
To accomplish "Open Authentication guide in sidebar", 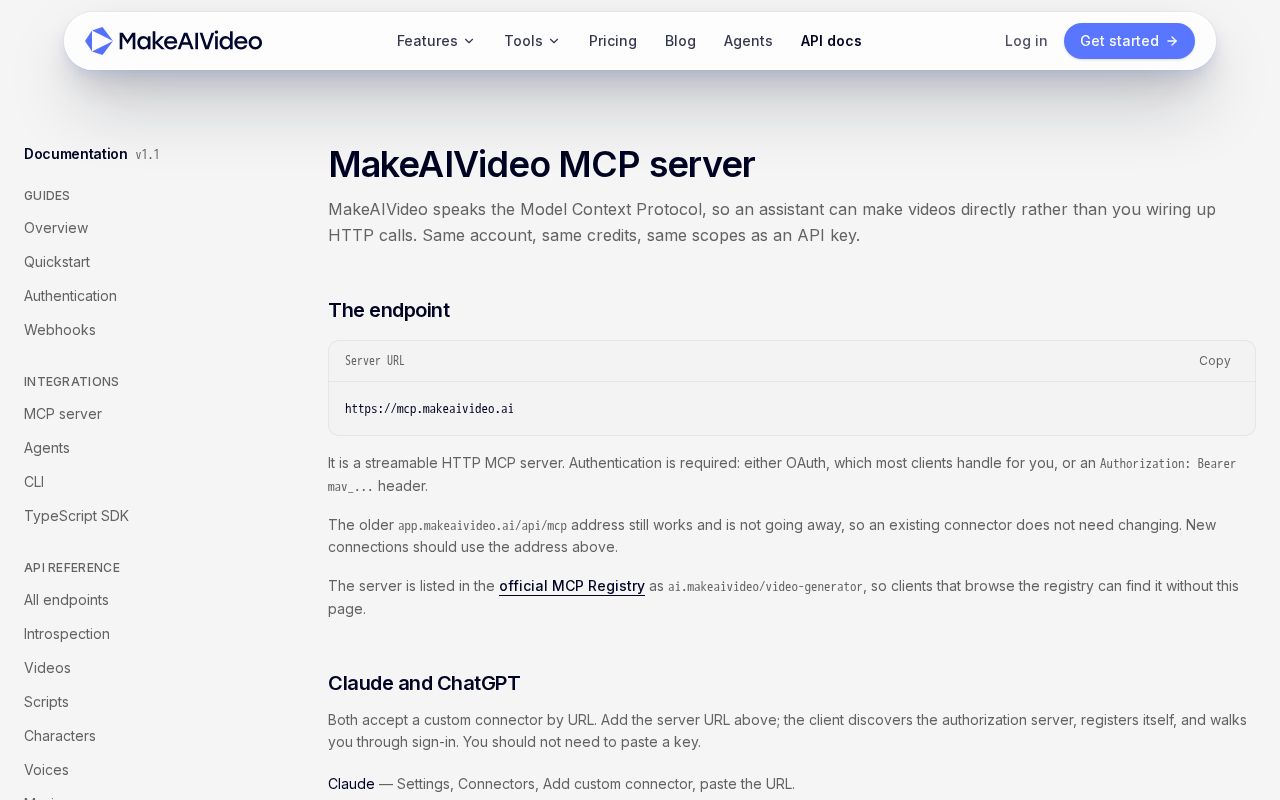I will [70, 296].
